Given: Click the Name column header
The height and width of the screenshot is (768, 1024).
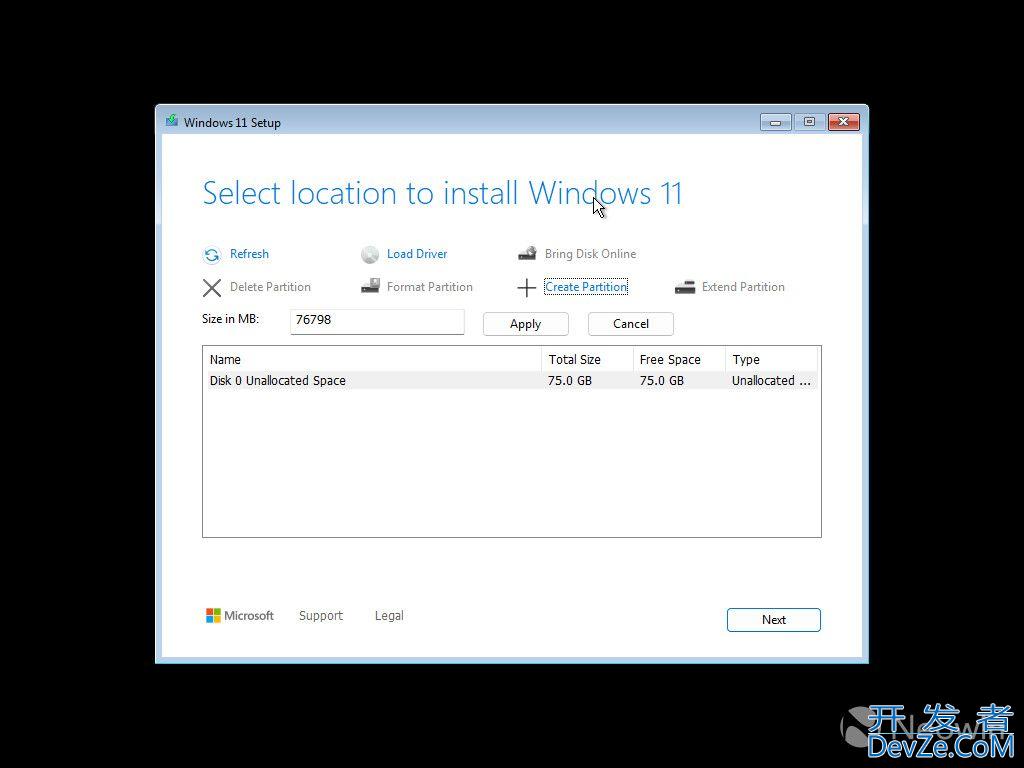Looking at the screenshot, I should click(373, 359).
